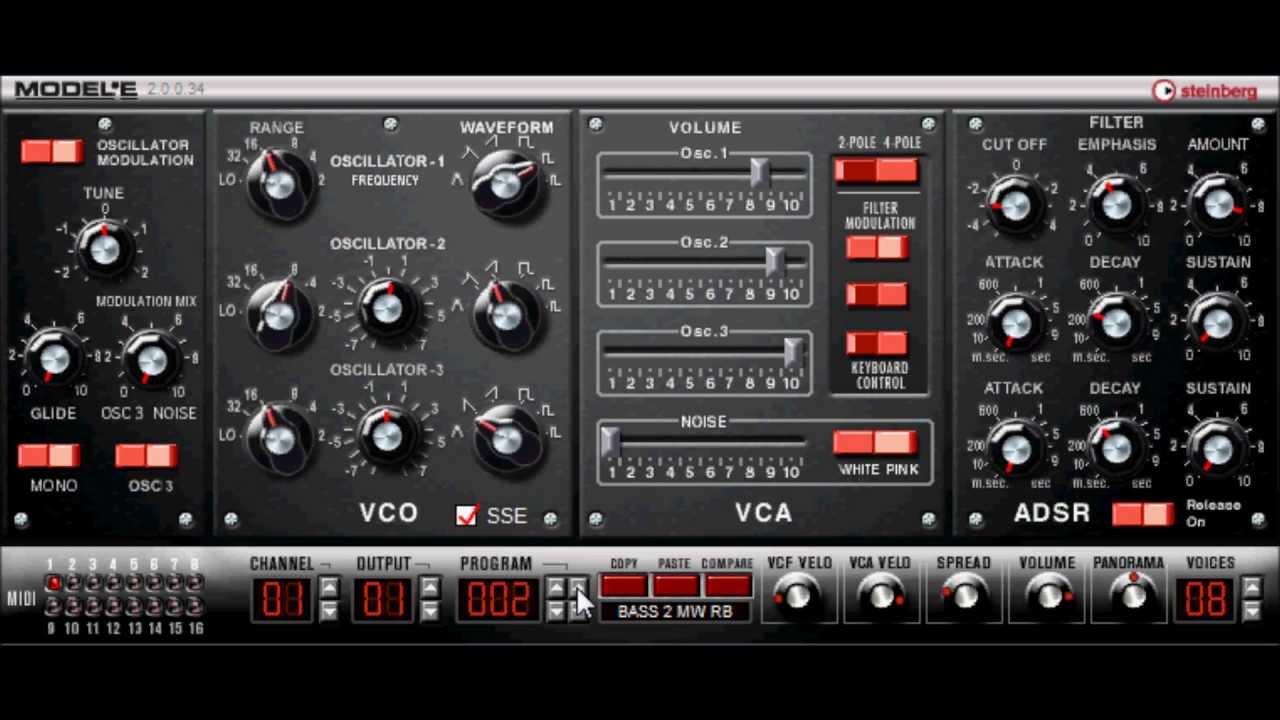The image size is (1280, 720).
Task: Click the VCA Velo knob
Action: pos(880,596)
